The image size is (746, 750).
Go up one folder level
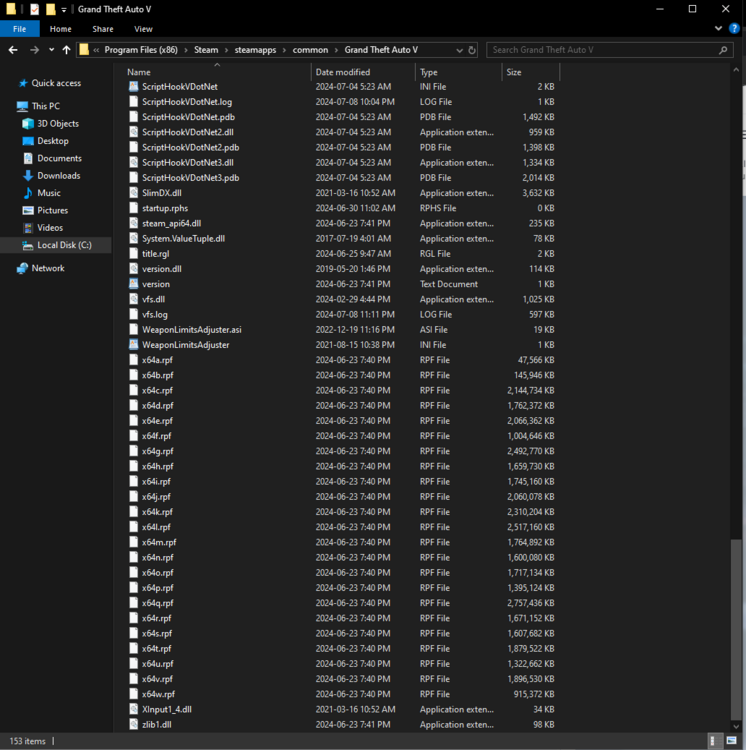click(66, 50)
